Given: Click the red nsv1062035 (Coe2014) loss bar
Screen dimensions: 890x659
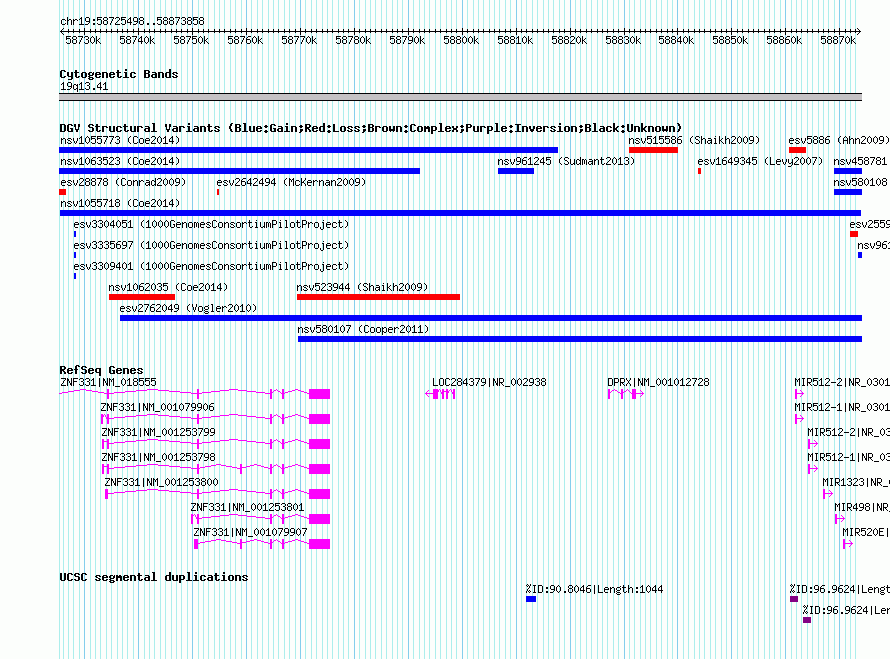Looking at the screenshot, I should pos(142,297).
